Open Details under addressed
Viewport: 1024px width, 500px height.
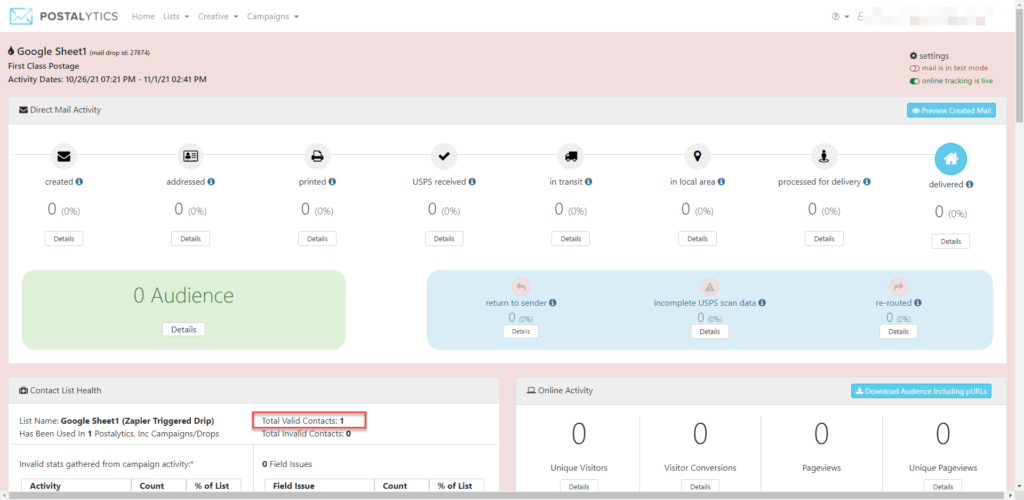click(x=191, y=239)
